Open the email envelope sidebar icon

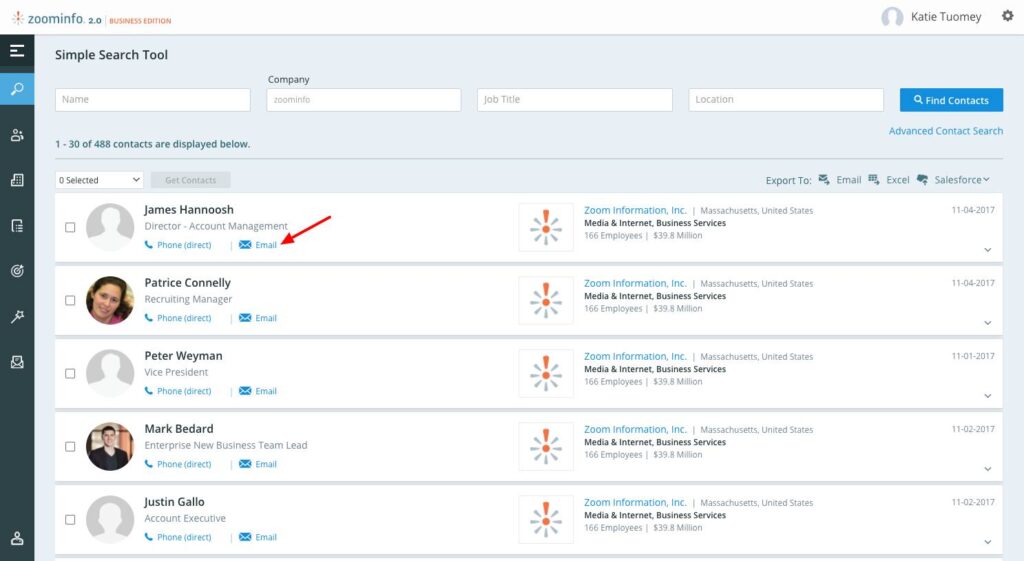coord(17,362)
